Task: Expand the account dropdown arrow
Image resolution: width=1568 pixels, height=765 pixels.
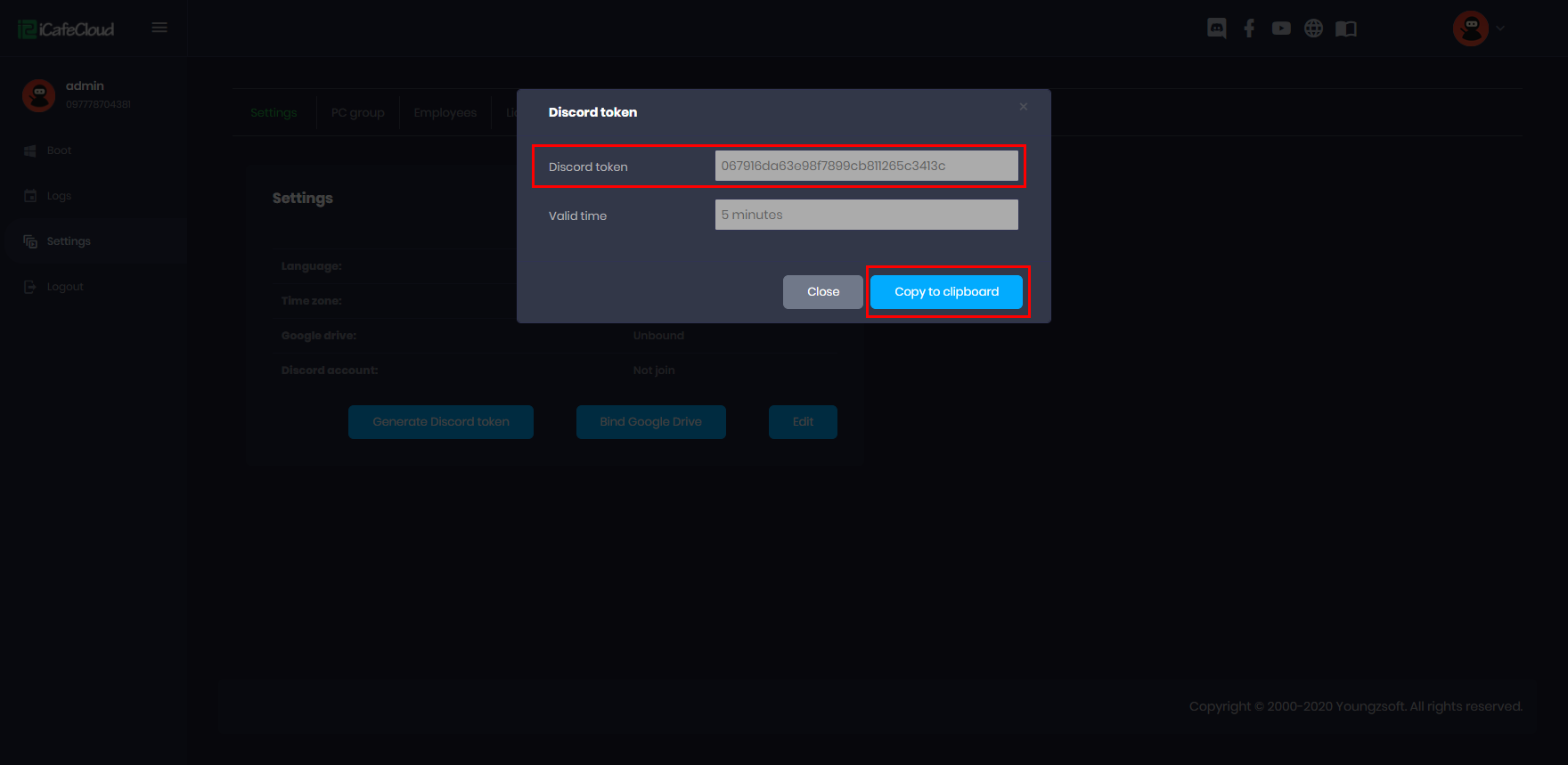Action: tap(1500, 28)
